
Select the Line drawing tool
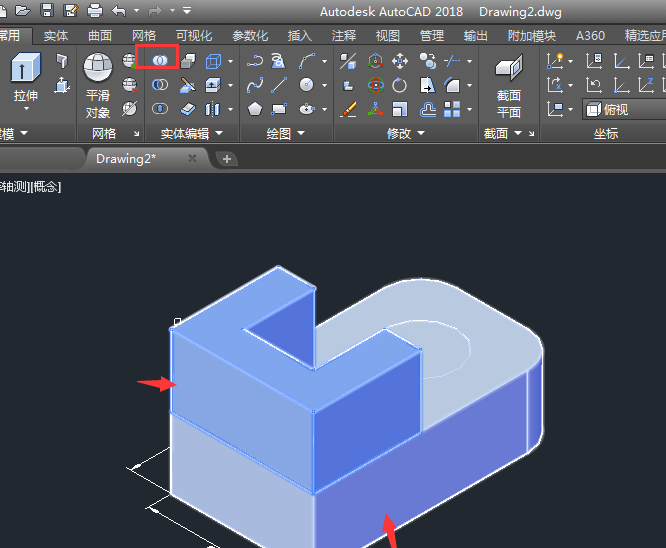click(280, 85)
